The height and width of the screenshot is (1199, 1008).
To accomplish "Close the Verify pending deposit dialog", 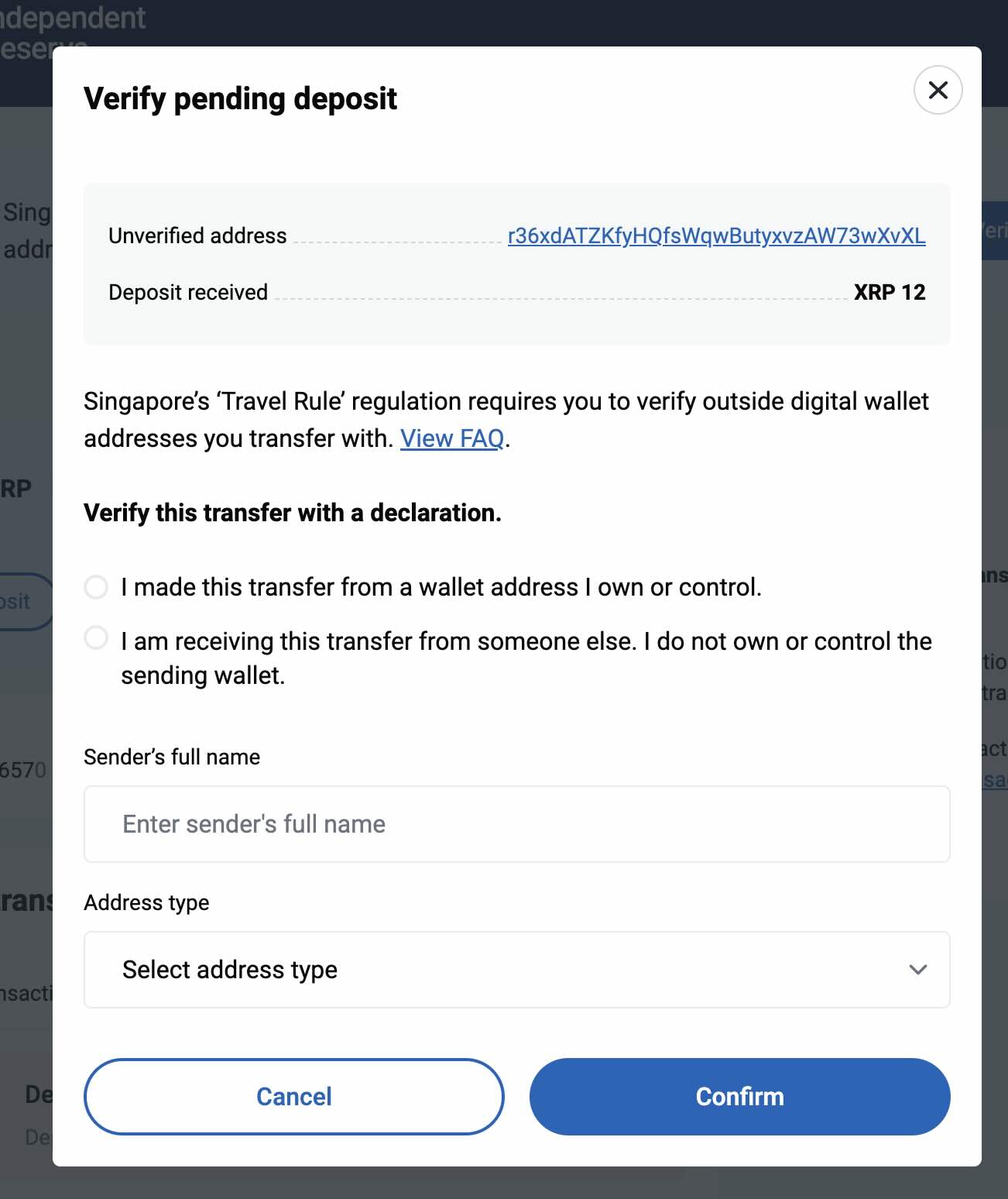I will coord(938,91).
